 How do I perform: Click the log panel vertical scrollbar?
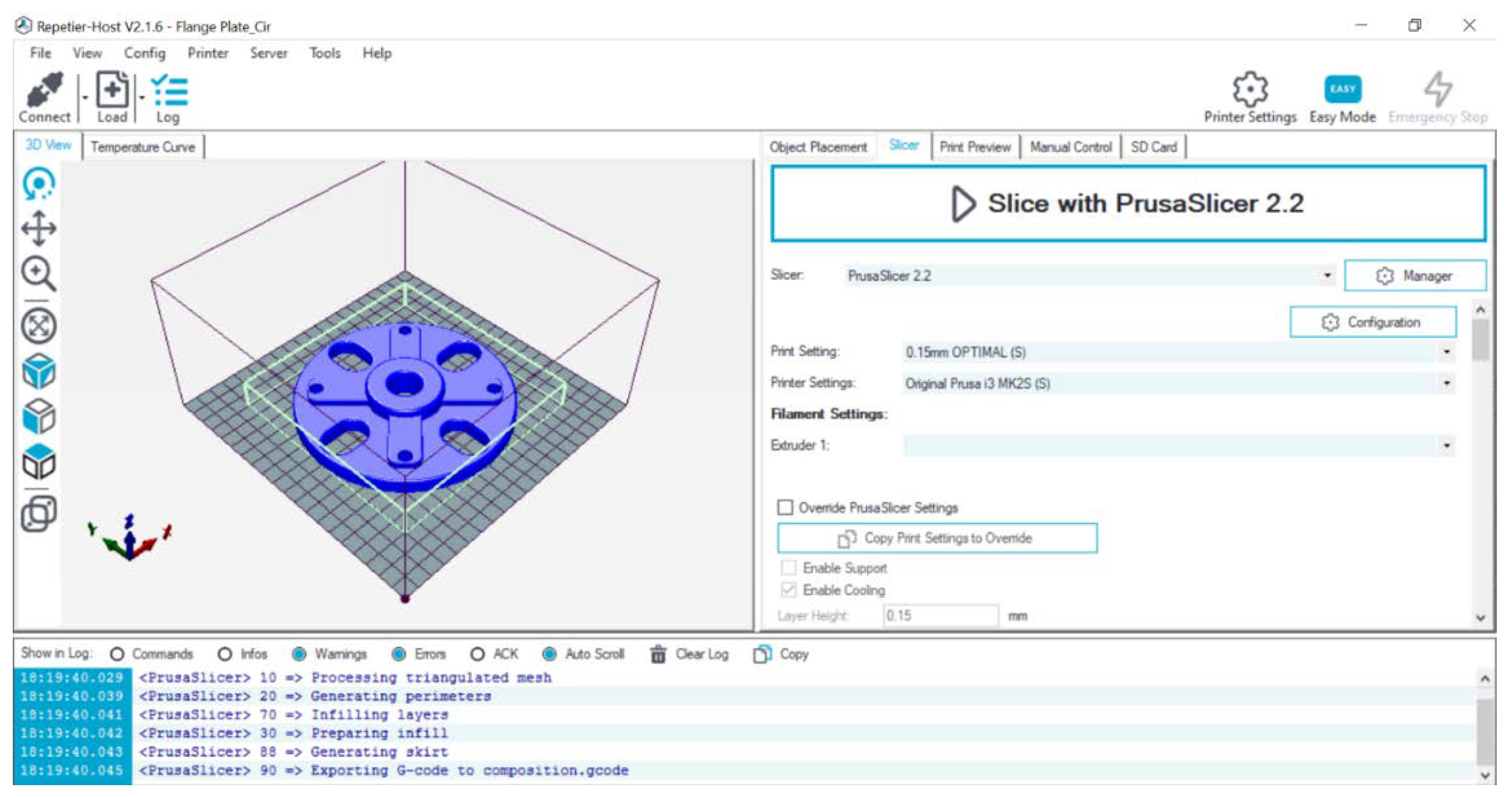pyautogui.click(x=1485, y=726)
